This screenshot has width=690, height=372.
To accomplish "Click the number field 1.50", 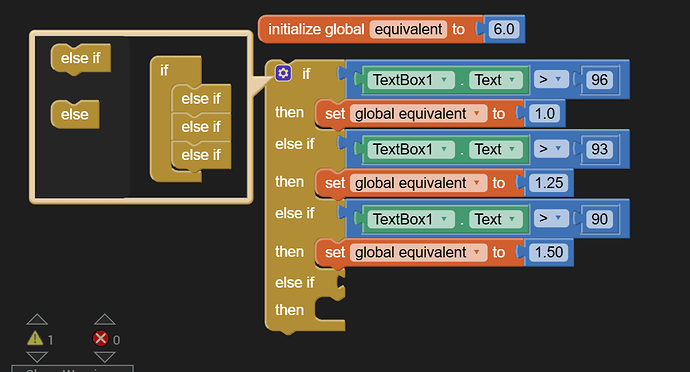I will (x=549, y=252).
